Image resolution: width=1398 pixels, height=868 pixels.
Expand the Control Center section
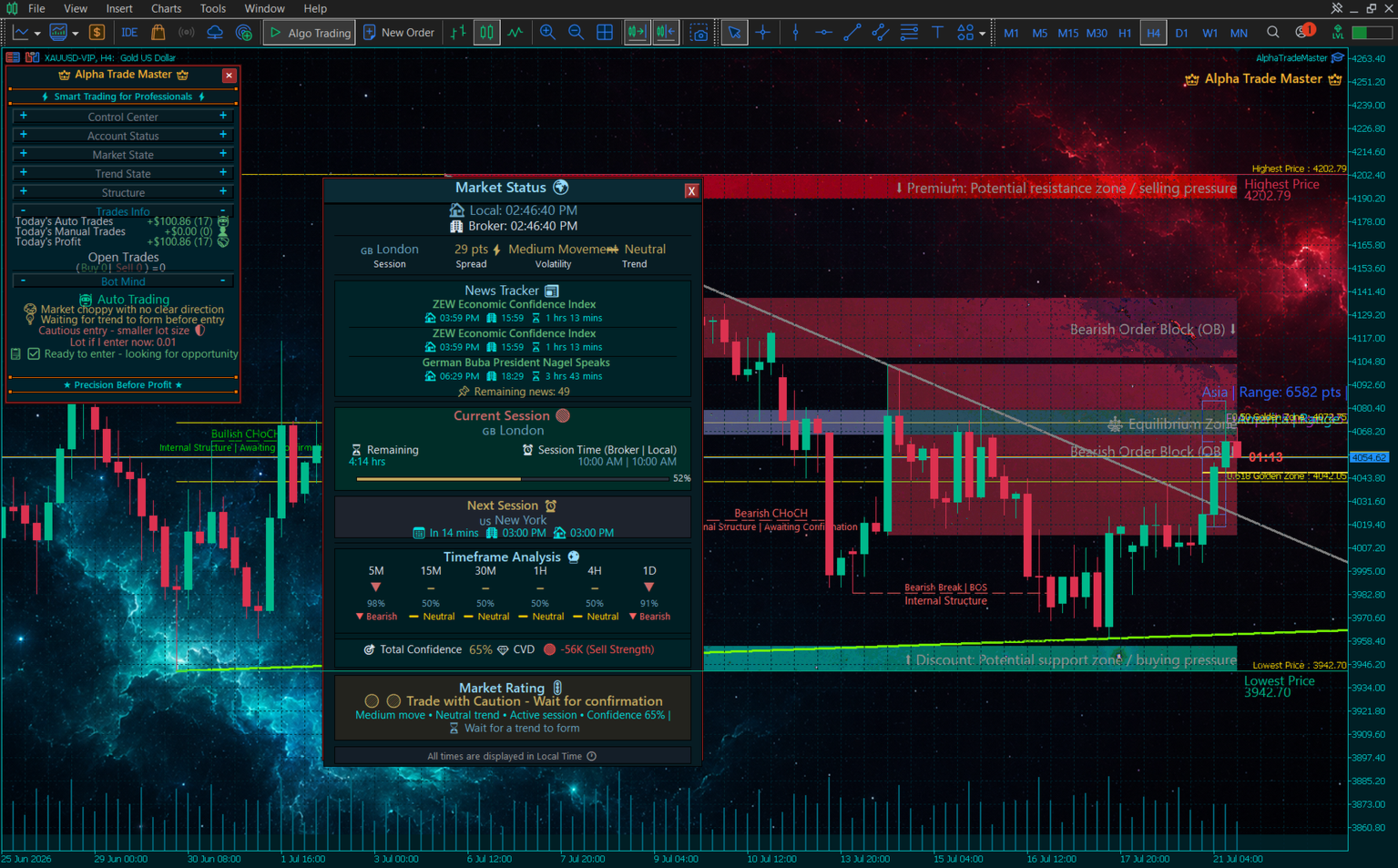coord(123,117)
